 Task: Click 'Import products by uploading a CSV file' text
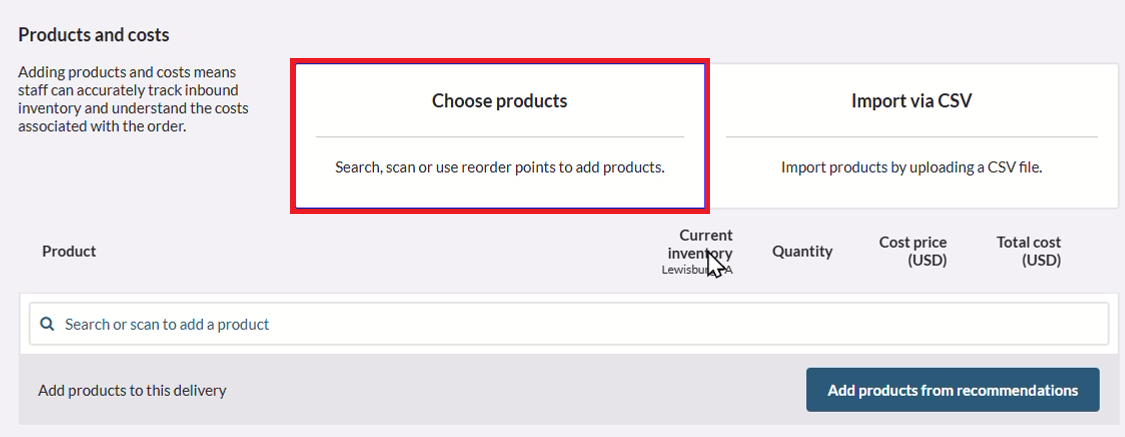[x=911, y=168]
